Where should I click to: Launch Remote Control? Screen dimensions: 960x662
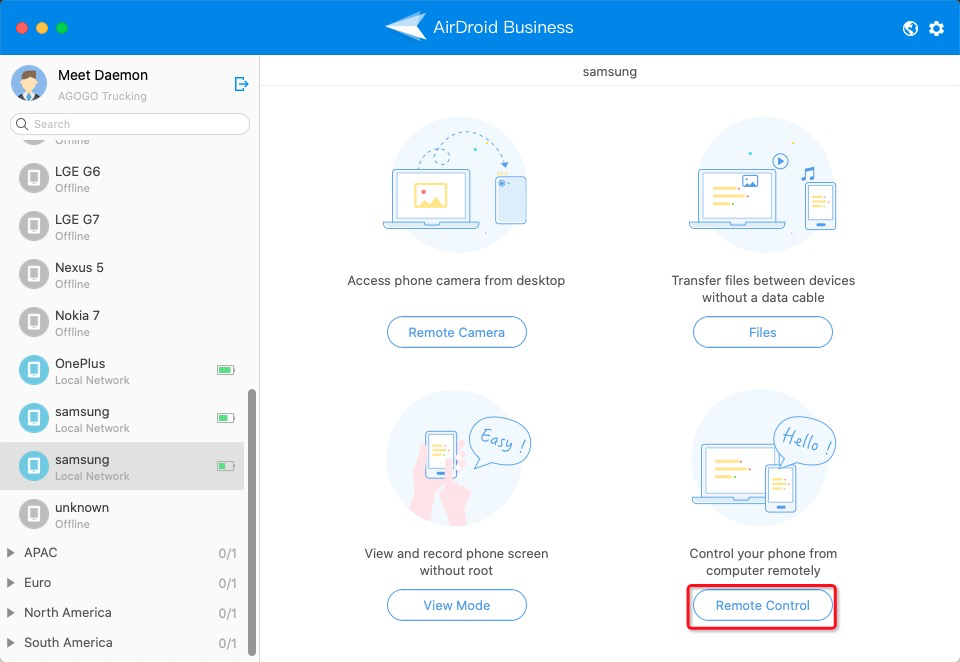[763, 605]
